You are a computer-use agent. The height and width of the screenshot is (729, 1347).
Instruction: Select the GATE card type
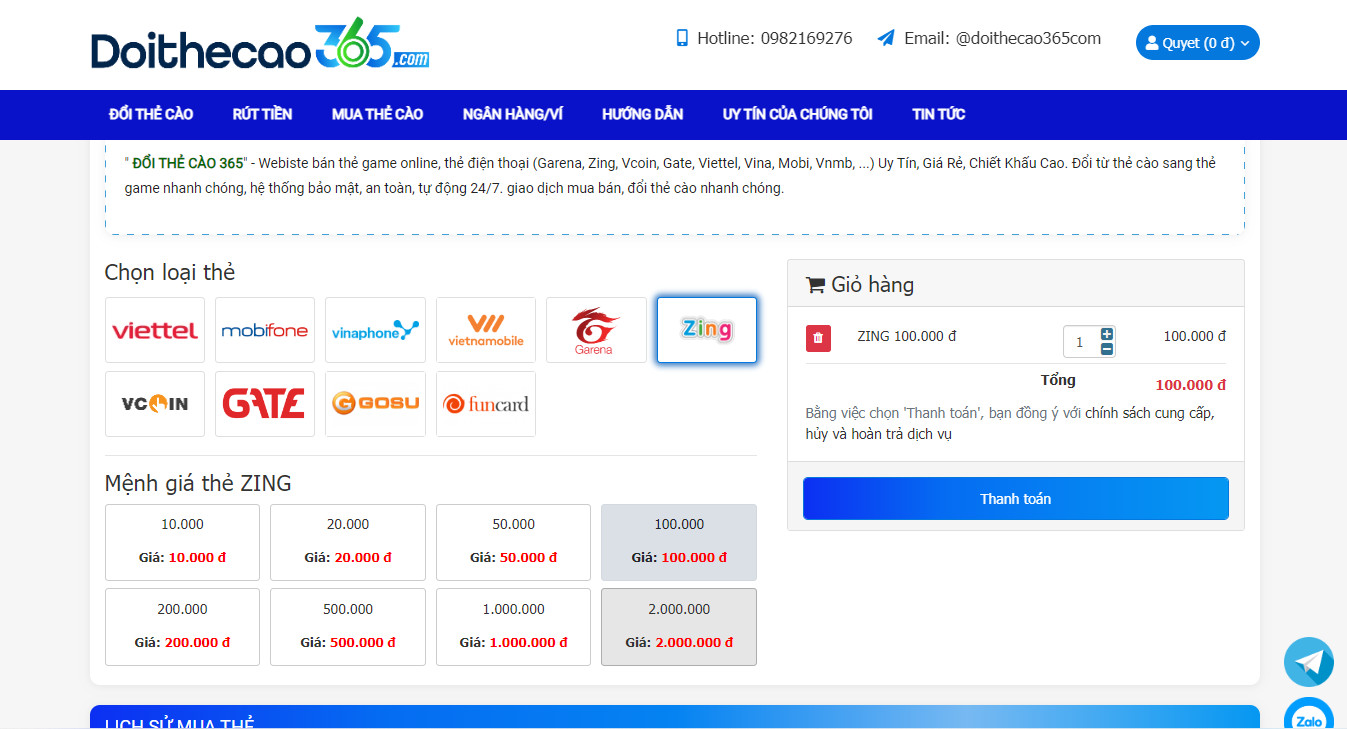coord(265,404)
